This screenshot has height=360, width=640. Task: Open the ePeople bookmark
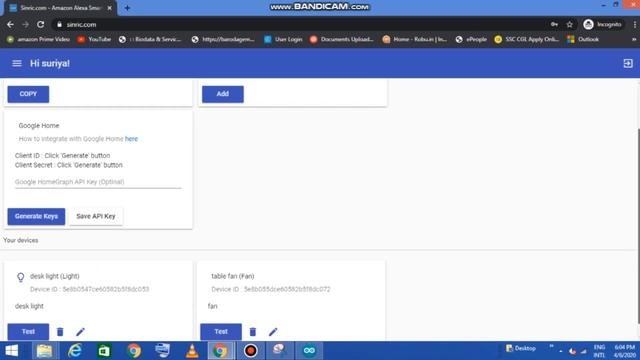471,40
